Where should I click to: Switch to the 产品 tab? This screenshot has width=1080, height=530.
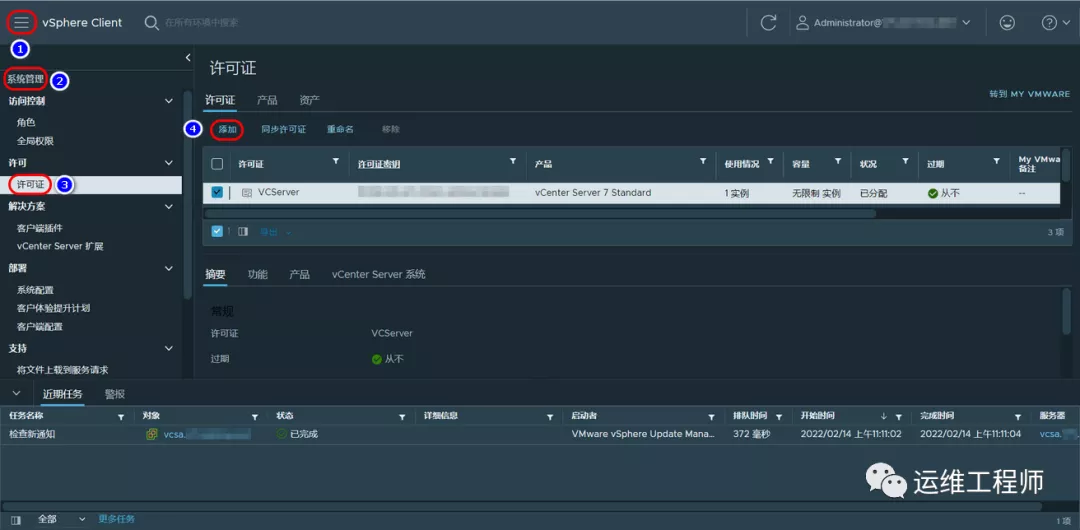pyautogui.click(x=267, y=100)
